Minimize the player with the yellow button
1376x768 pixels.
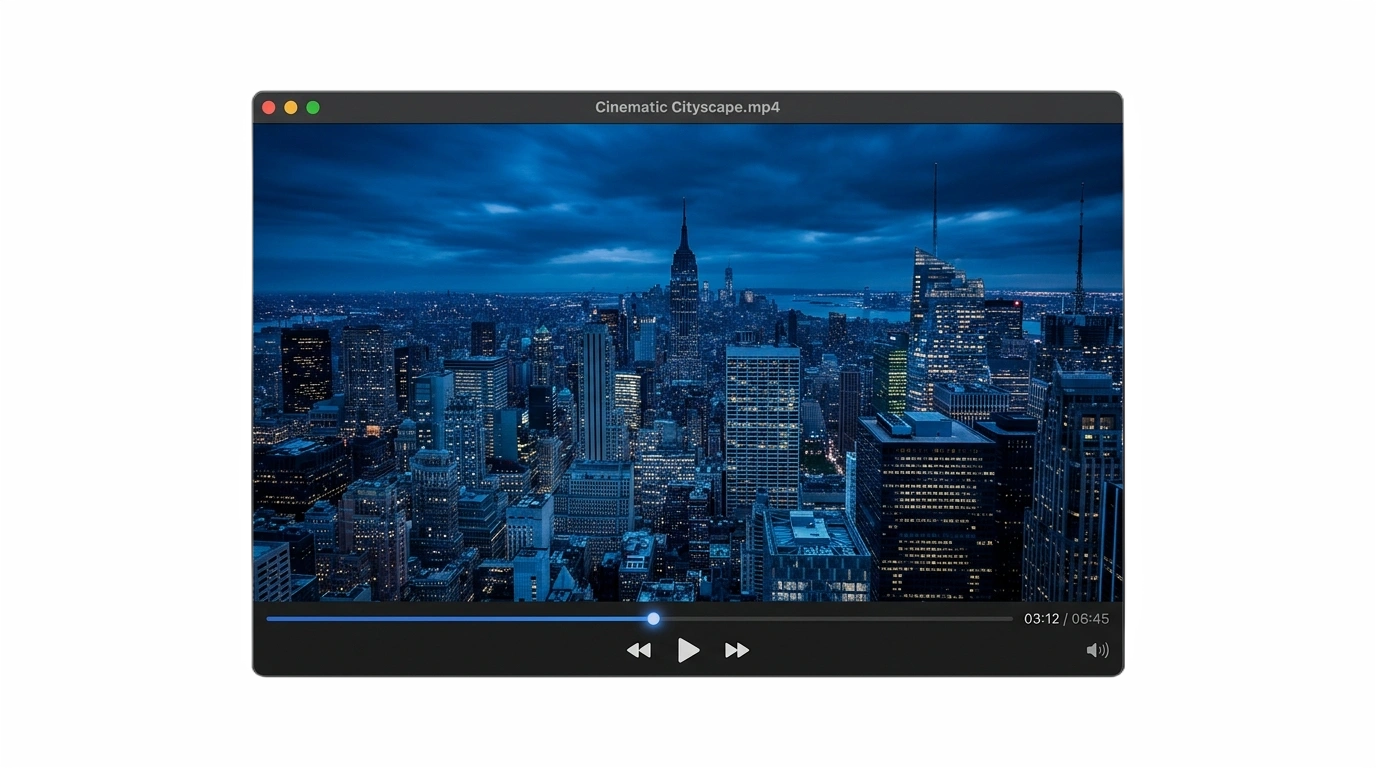click(291, 106)
